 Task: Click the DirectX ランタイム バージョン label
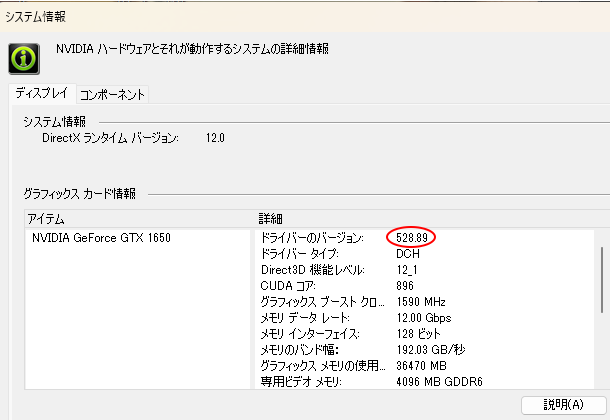[110, 138]
